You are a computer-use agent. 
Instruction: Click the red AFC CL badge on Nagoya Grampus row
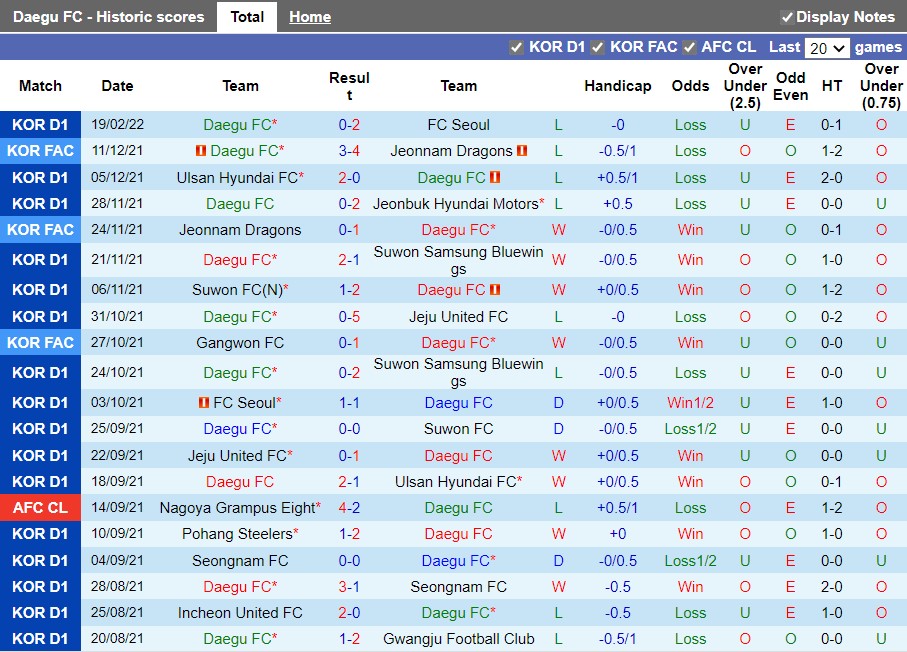[x=41, y=507]
